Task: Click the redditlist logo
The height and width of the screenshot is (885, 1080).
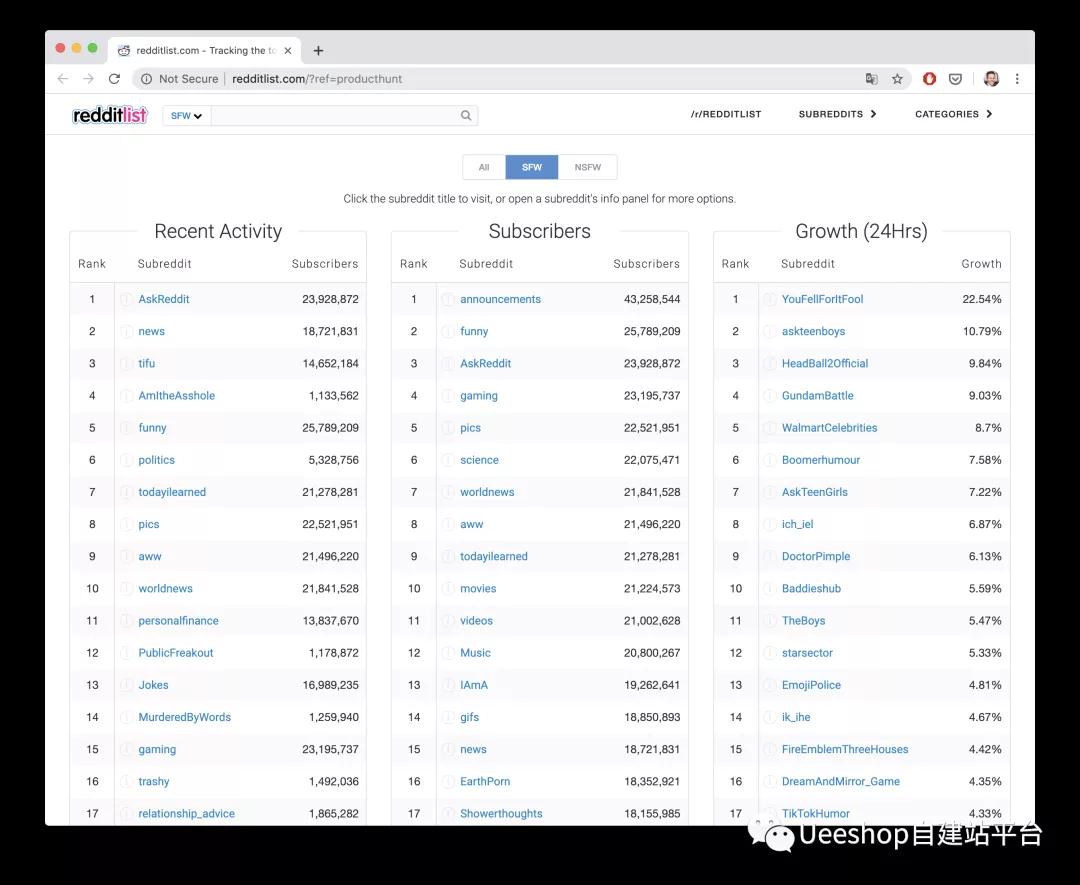Action: coord(110,115)
